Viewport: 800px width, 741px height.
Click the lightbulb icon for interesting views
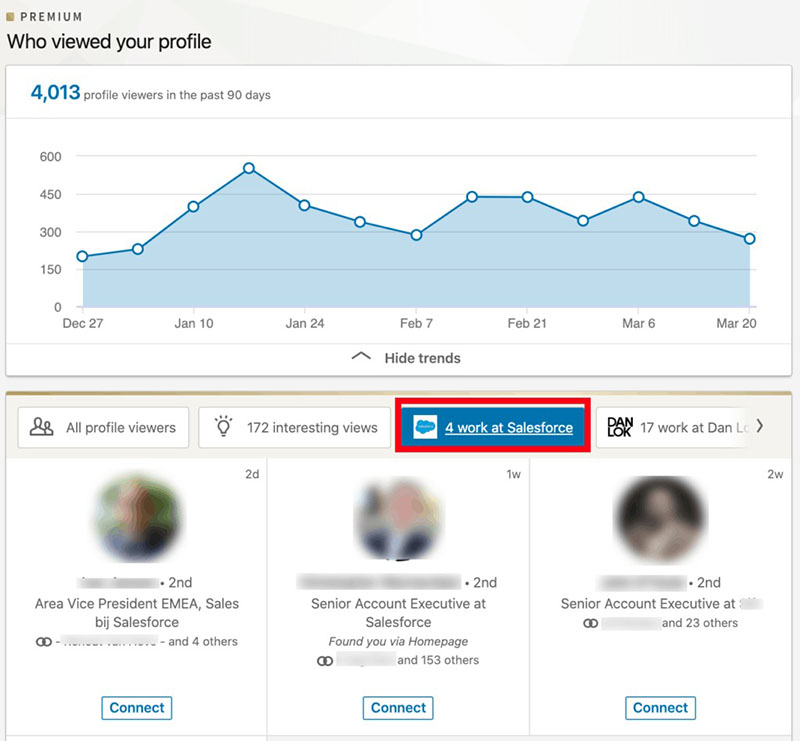[x=223, y=426]
